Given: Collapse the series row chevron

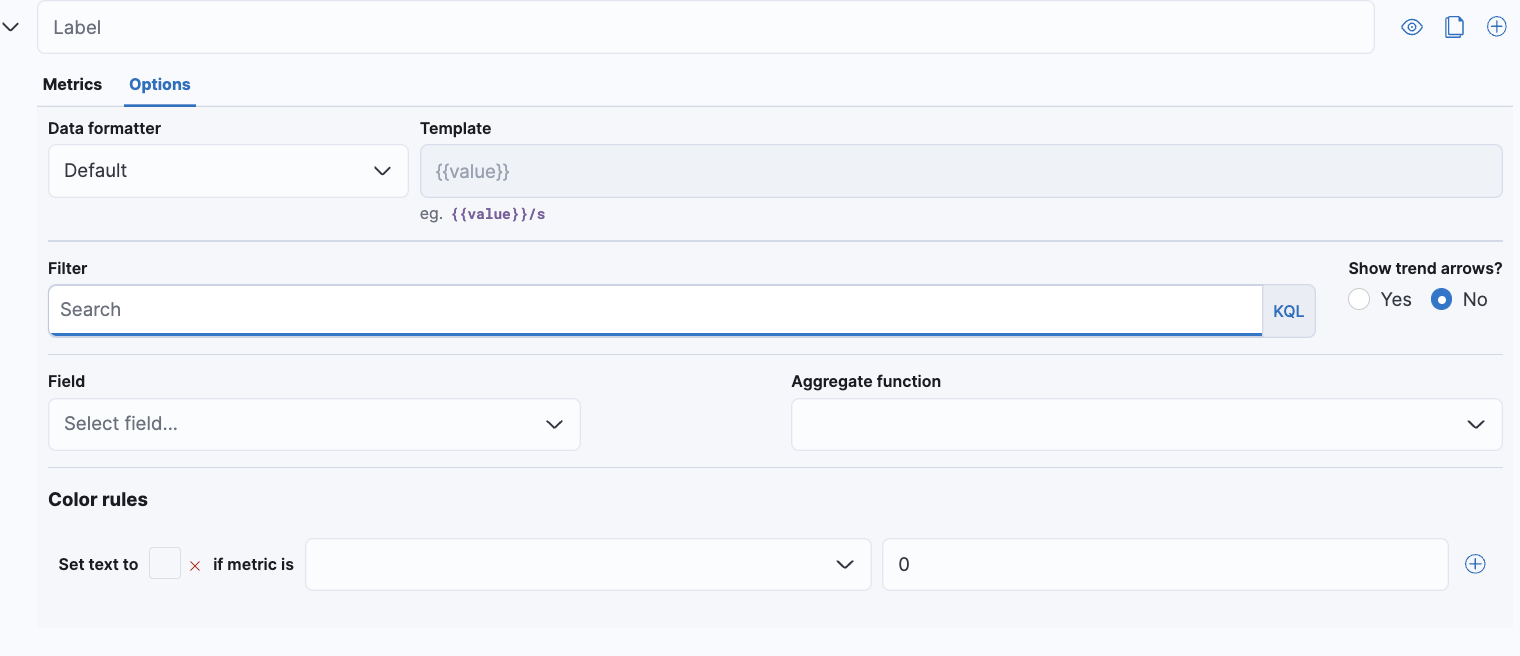Looking at the screenshot, I should pyautogui.click(x=11, y=27).
